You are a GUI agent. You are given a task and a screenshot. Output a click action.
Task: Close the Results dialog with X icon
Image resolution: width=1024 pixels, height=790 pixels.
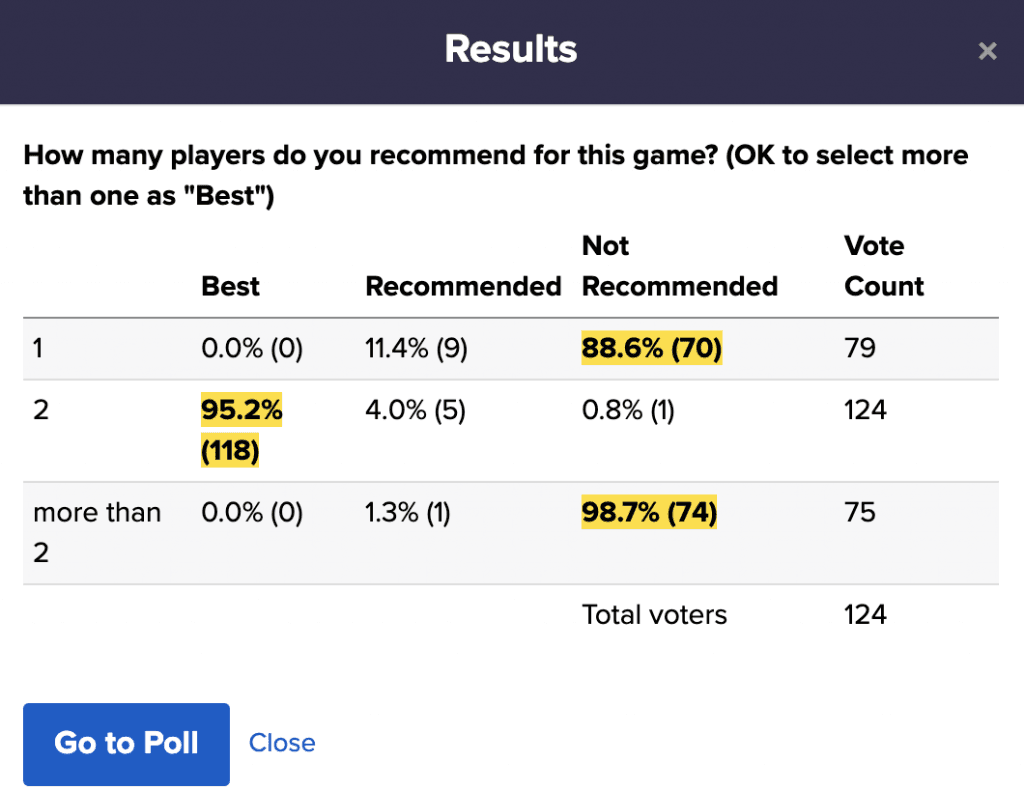[x=987, y=51]
